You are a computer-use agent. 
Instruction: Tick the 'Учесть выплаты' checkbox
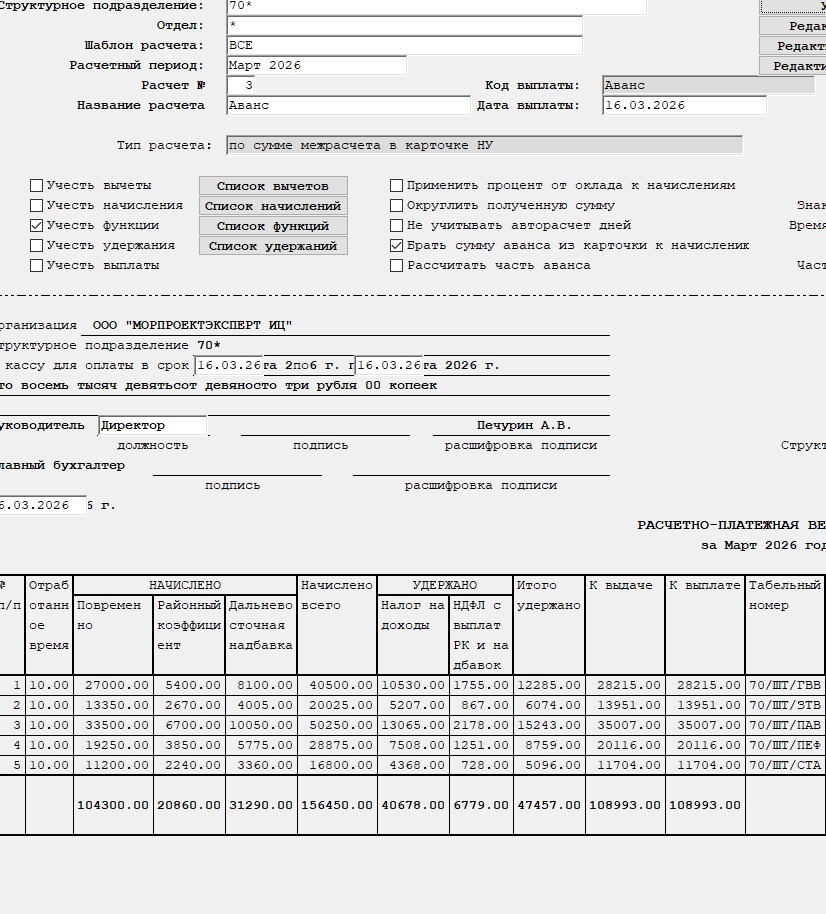[37, 266]
